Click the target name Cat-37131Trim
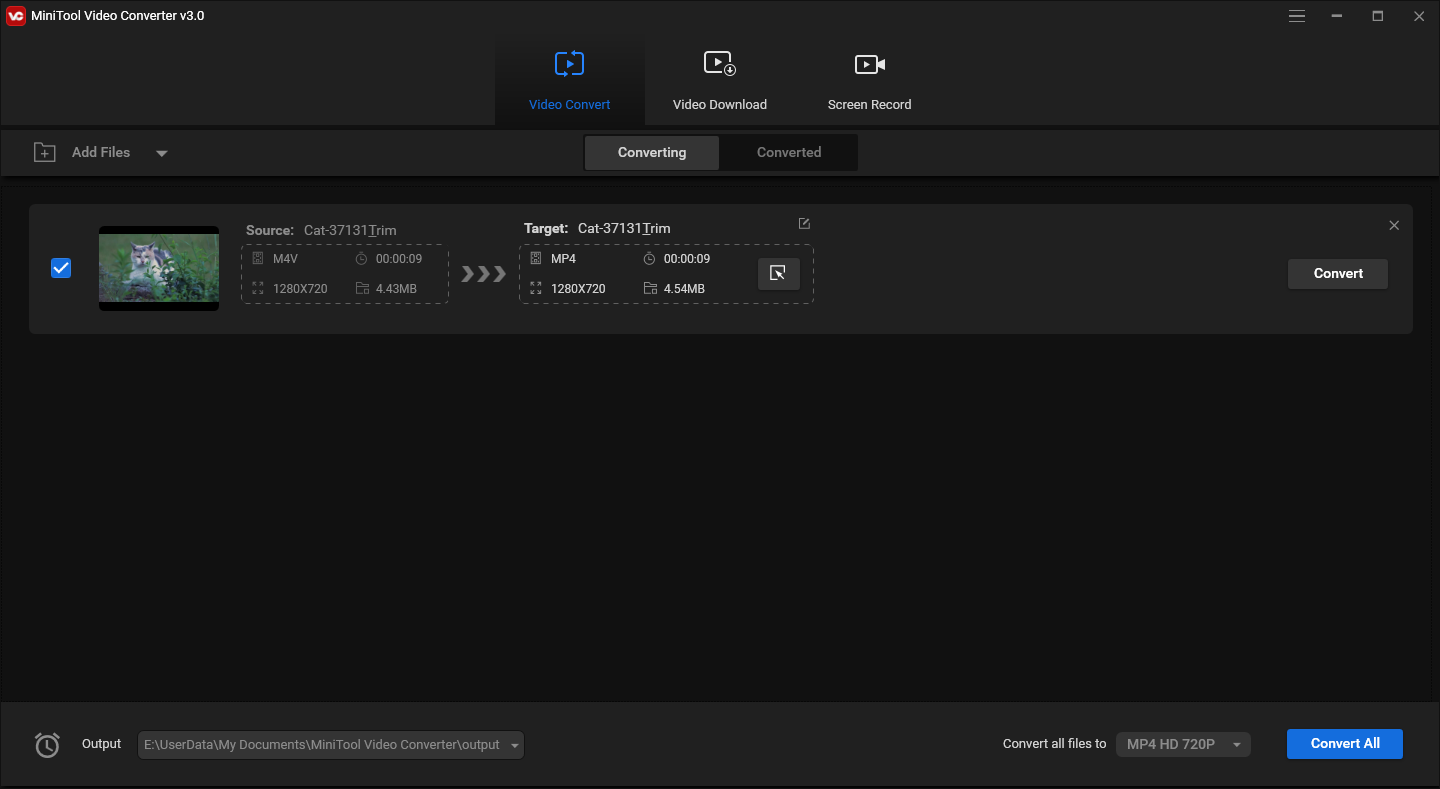The image size is (1440, 789). [x=624, y=228]
